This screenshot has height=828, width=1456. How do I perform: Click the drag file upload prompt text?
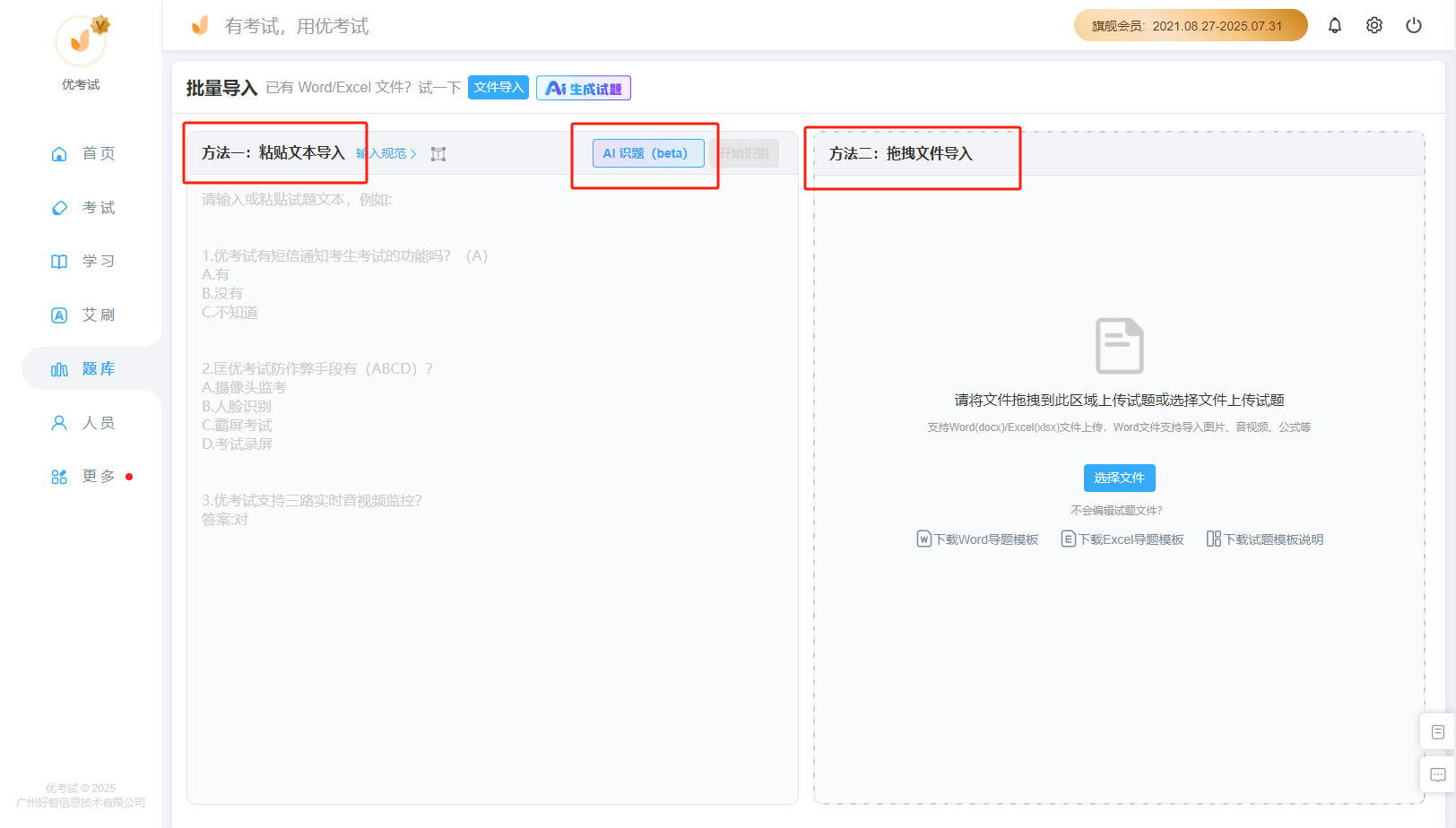click(x=1120, y=400)
